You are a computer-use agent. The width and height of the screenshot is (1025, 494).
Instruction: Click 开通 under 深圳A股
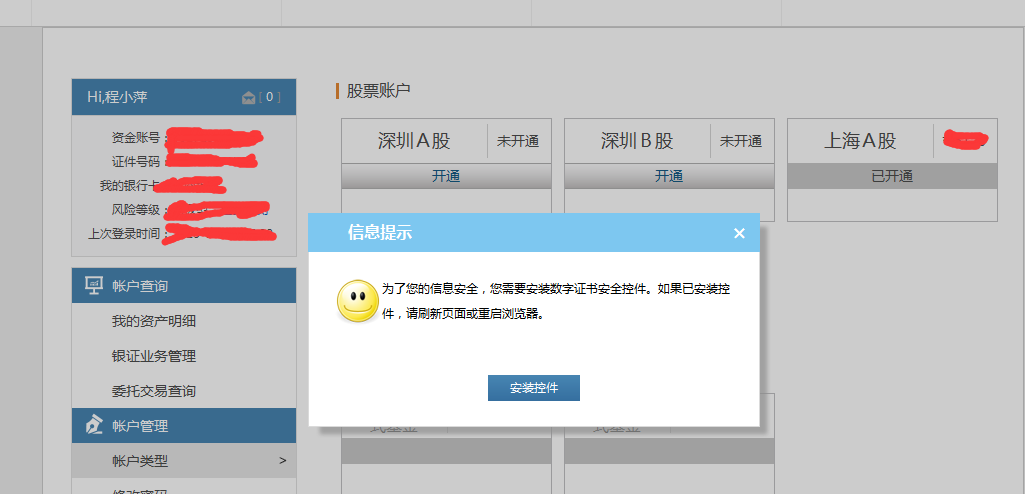click(x=446, y=176)
